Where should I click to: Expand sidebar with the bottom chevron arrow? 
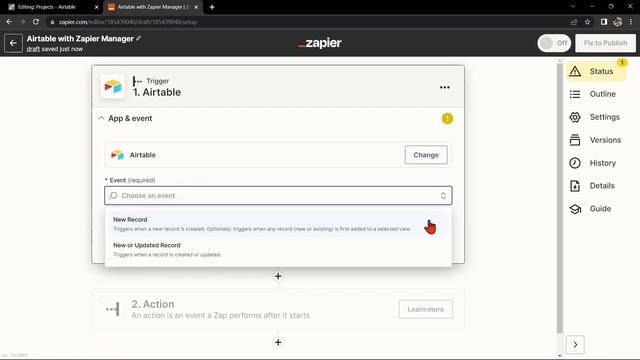tap(575, 344)
